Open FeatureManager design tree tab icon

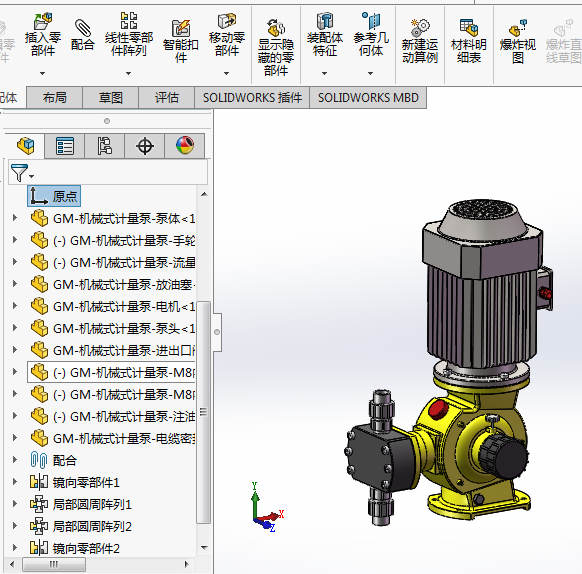click(x=25, y=146)
